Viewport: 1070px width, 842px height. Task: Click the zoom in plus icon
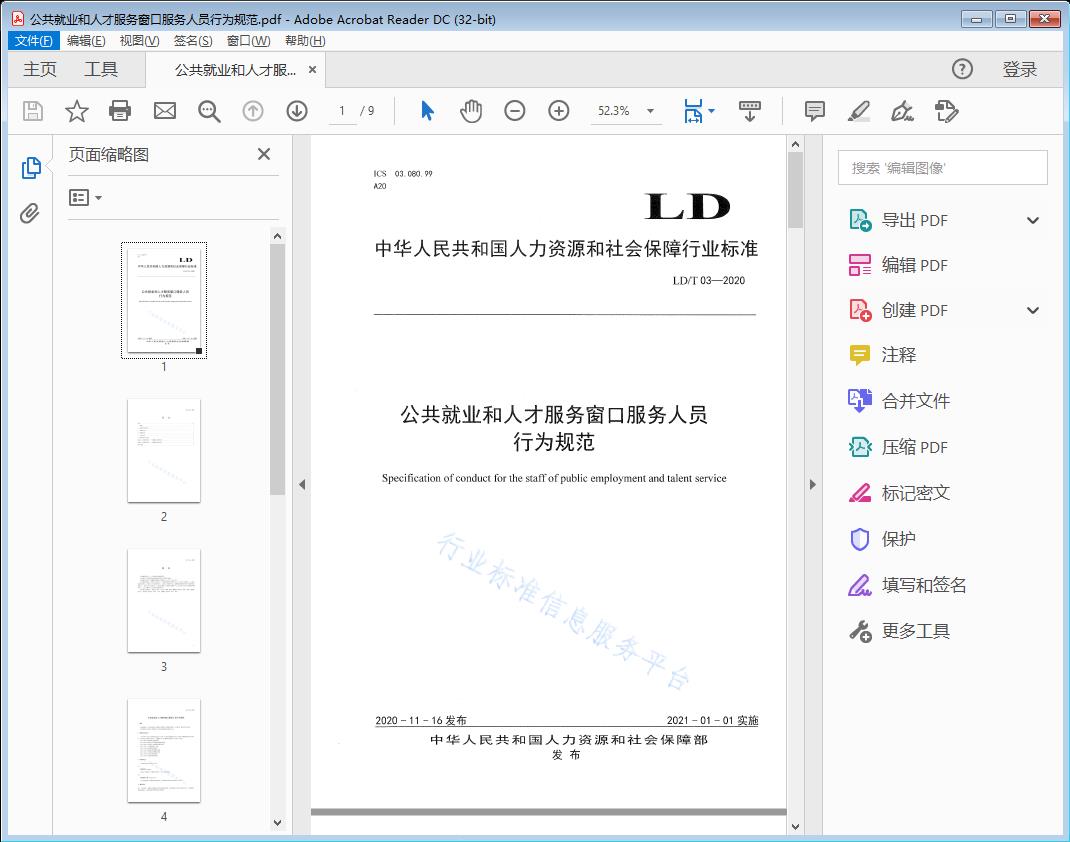pyautogui.click(x=559, y=111)
